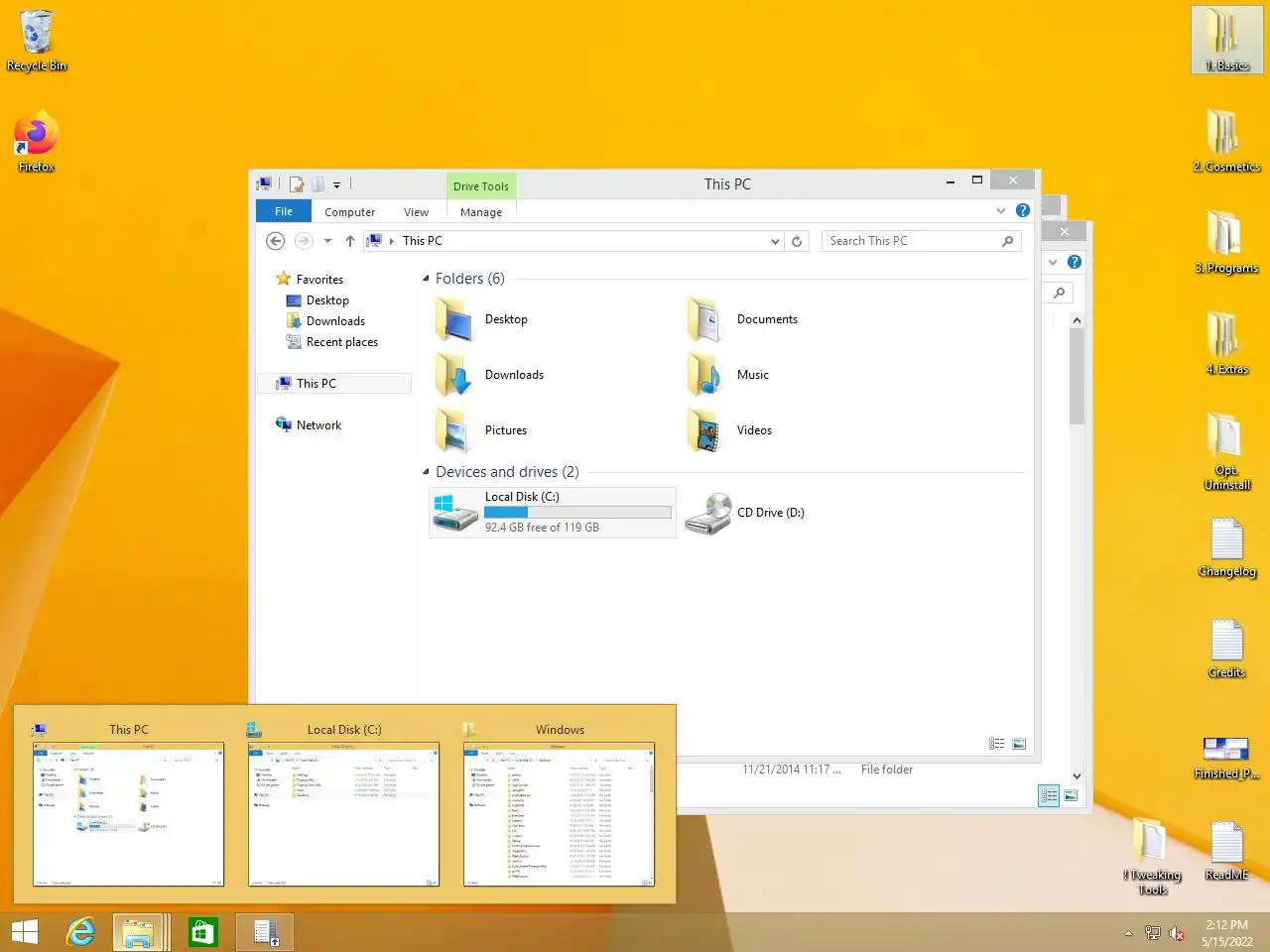Click the Forward navigation arrow
This screenshot has width=1270, height=952.
pos(304,241)
